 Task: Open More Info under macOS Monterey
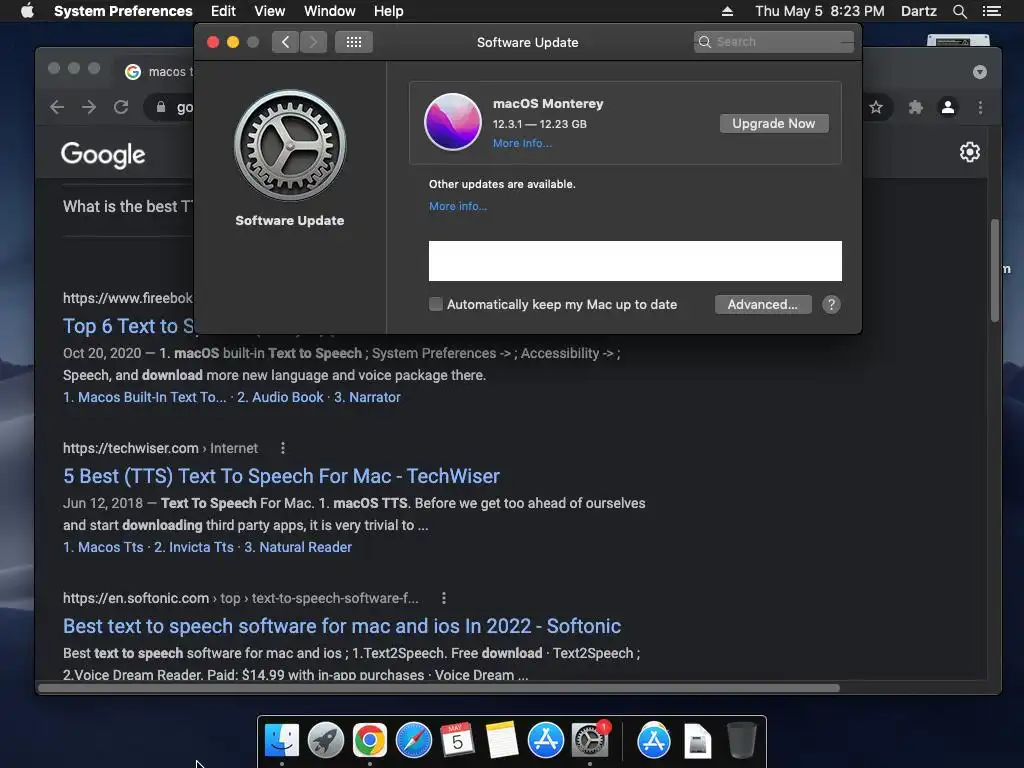click(522, 143)
